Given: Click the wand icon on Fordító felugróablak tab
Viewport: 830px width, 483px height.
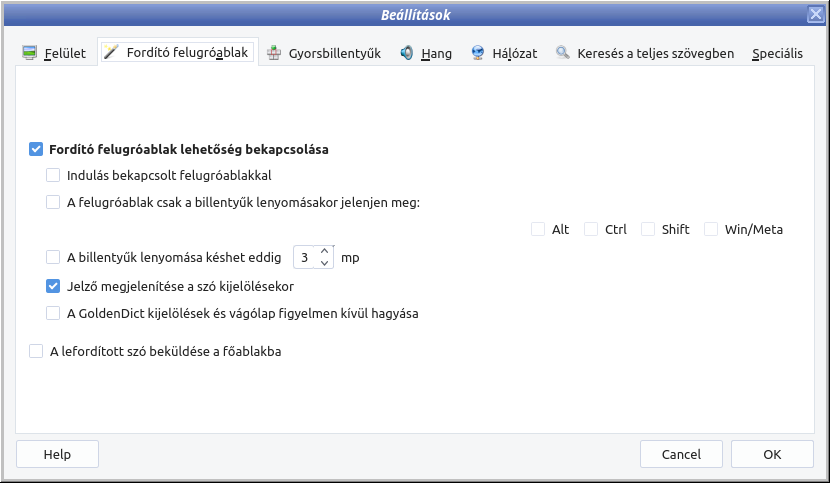Looking at the screenshot, I should click(x=111, y=52).
